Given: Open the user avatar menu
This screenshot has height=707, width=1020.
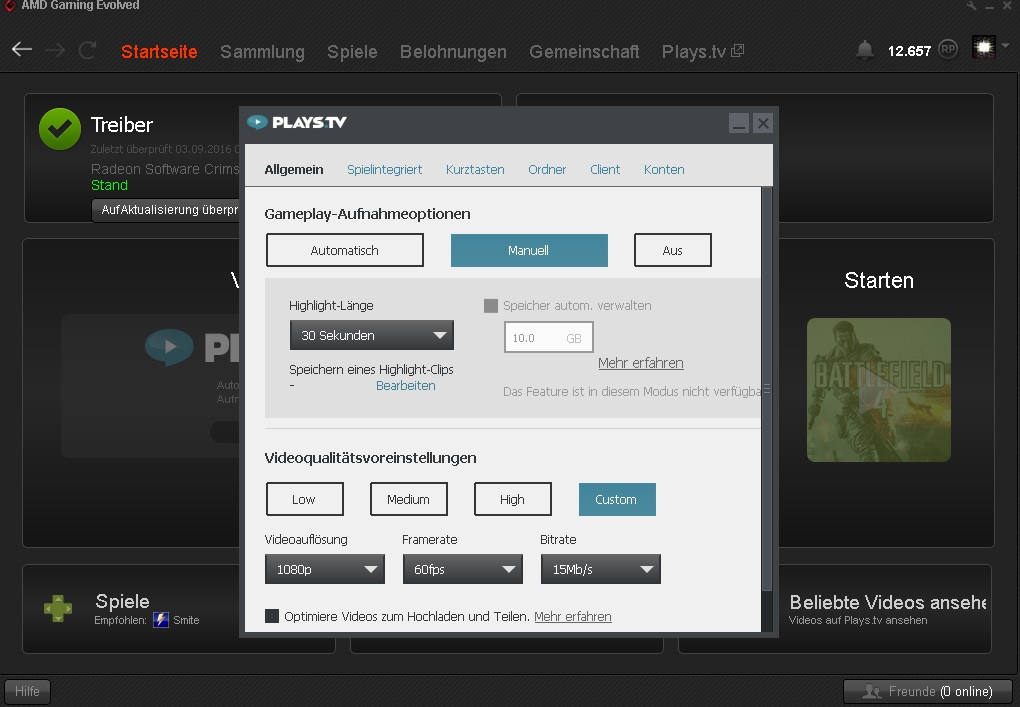Looking at the screenshot, I should click(984, 47).
